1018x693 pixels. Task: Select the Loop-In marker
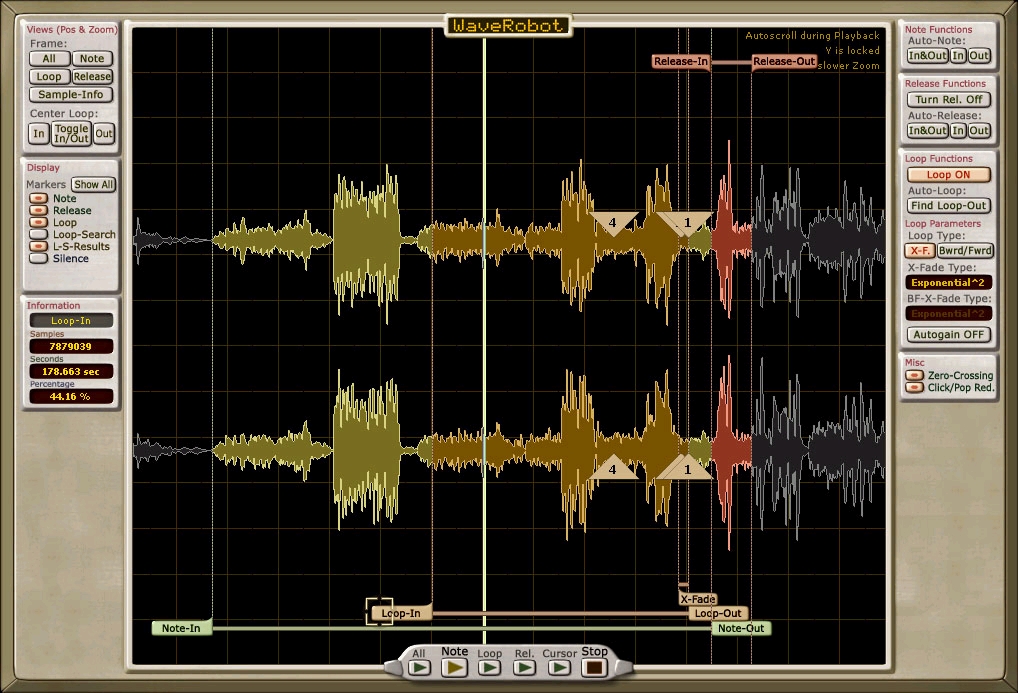401,612
